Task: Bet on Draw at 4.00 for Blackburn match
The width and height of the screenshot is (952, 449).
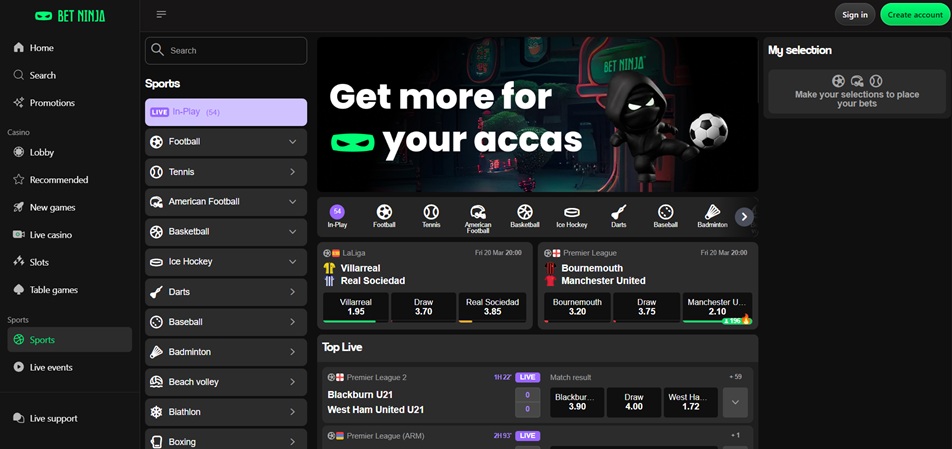Action: coord(634,402)
